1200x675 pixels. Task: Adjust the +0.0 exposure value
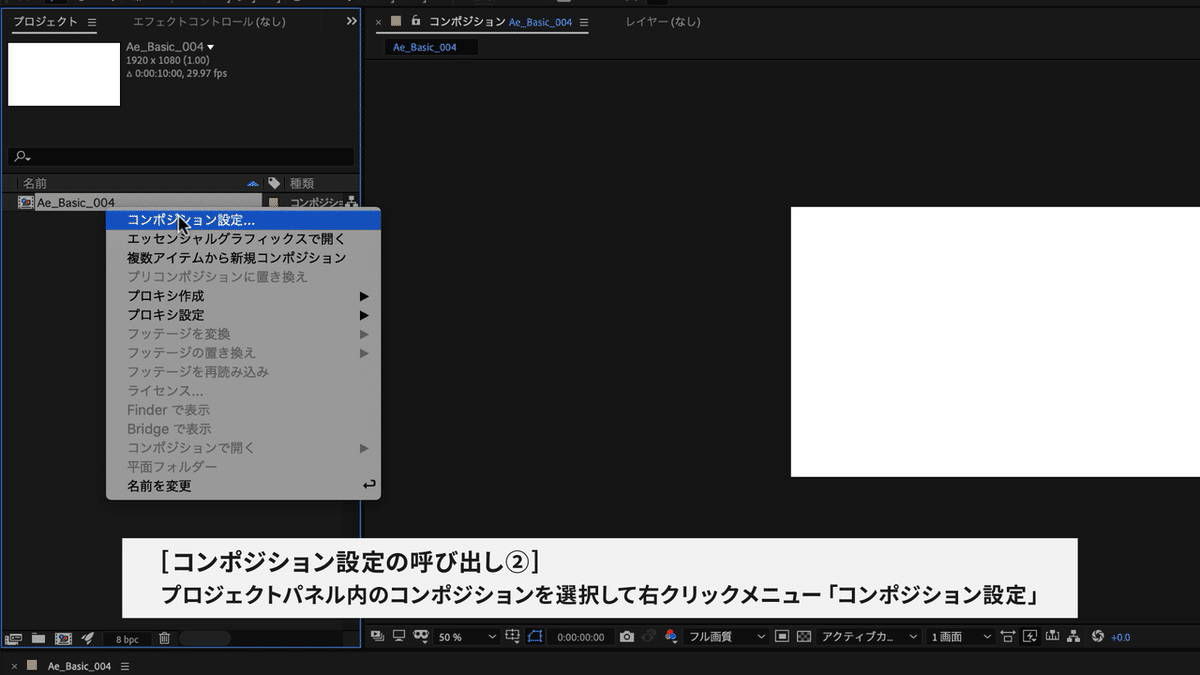pos(1120,637)
